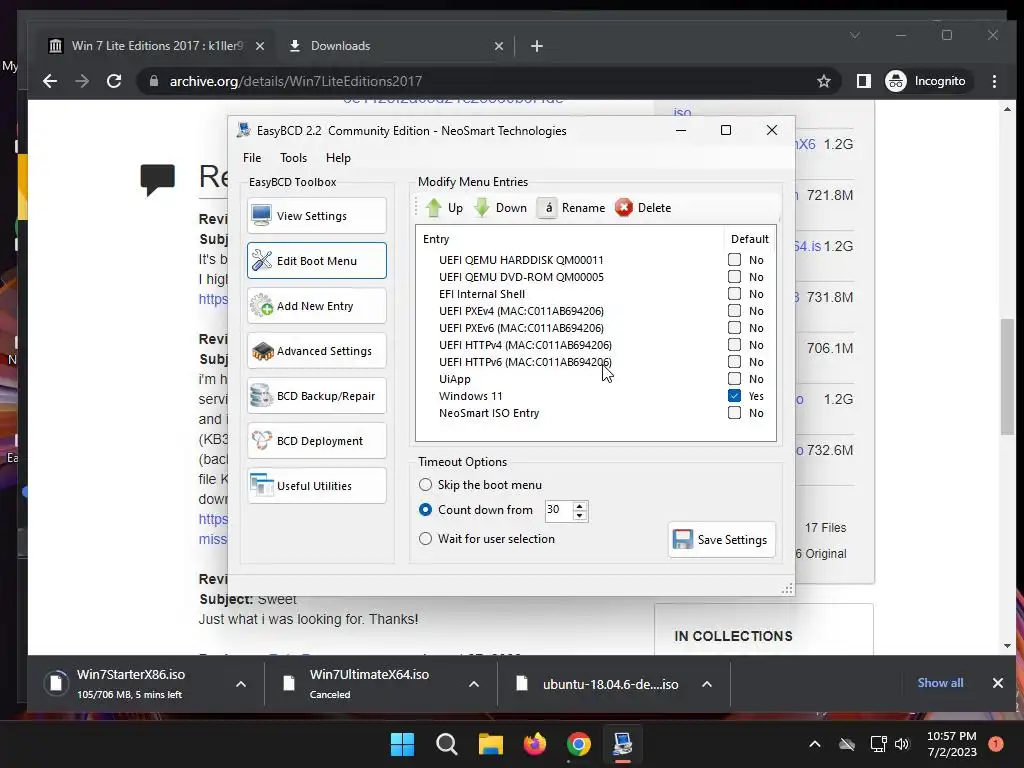1024x768 pixels.
Task: Switch to the Downloads browser tab
Action: [396, 46]
